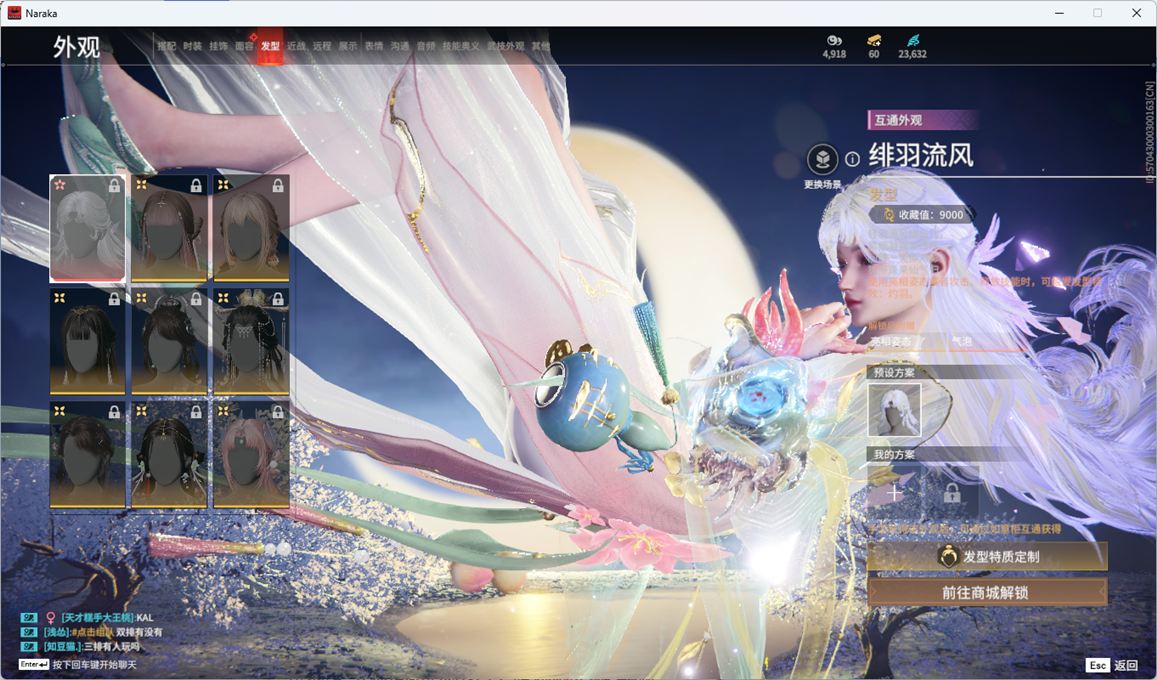Open the info icon beside 绯羽流风
Image resolution: width=1157 pixels, height=680 pixels.
tap(852, 159)
